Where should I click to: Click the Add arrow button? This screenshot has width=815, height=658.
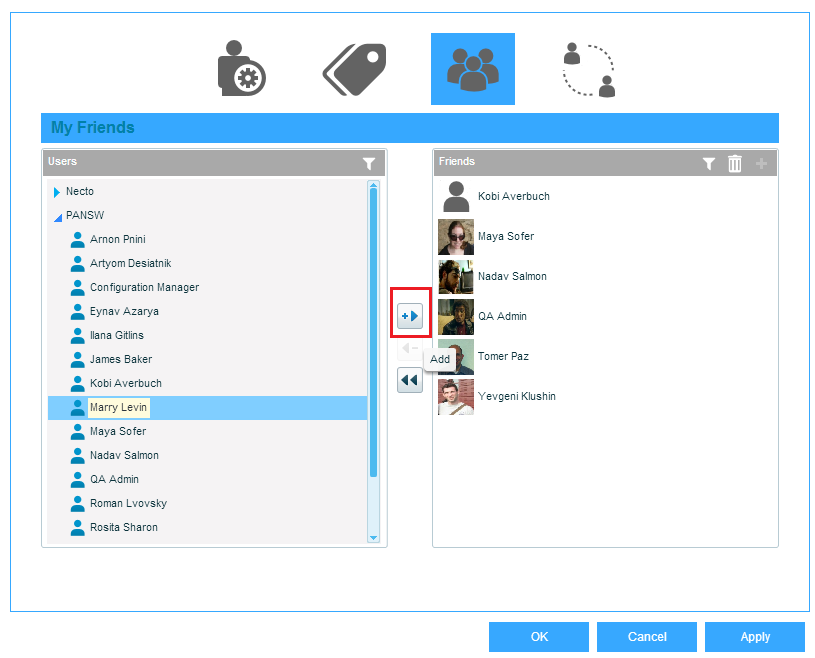coord(410,316)
